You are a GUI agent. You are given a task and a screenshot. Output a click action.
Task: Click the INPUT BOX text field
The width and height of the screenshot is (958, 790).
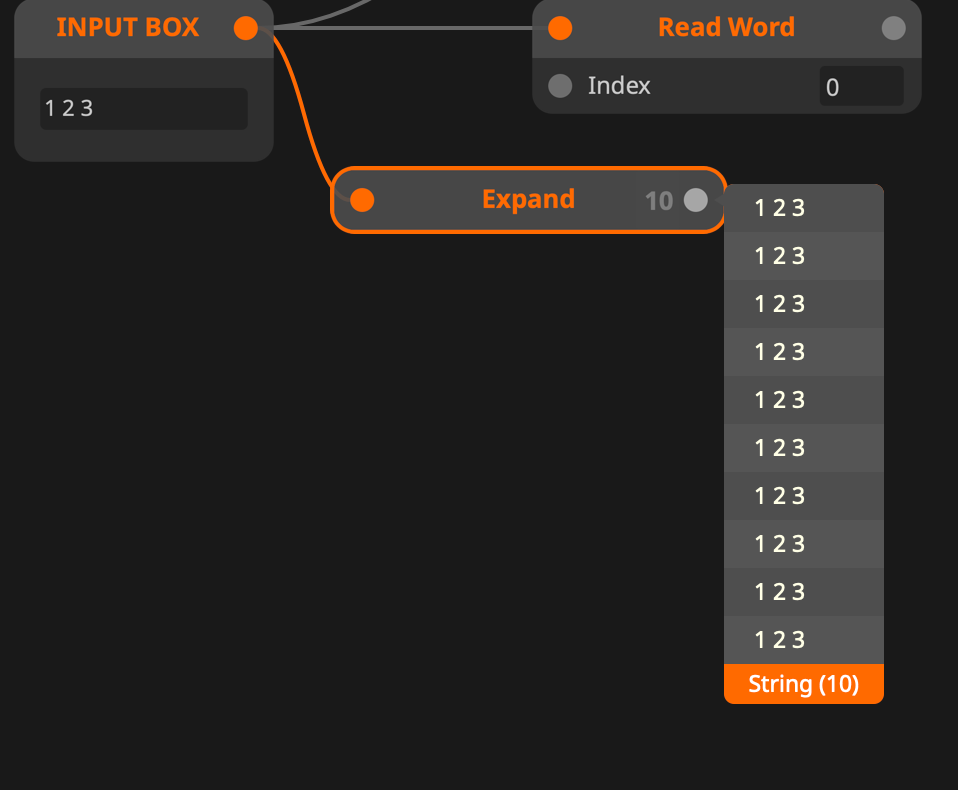coord(143,108)
